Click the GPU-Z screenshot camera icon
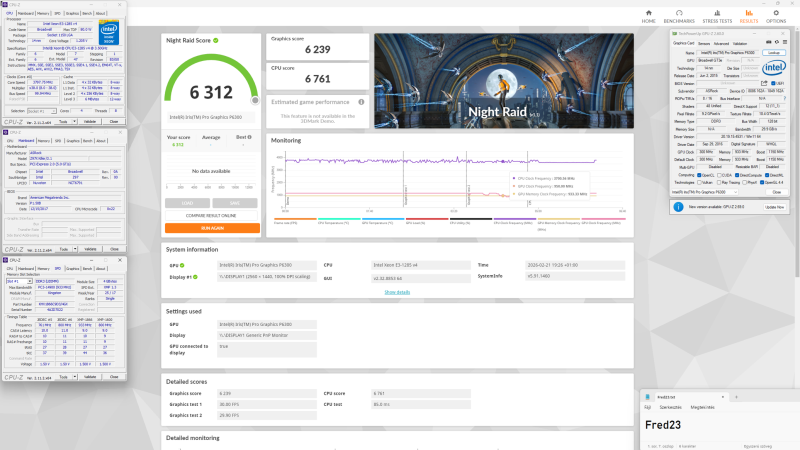 768,42
